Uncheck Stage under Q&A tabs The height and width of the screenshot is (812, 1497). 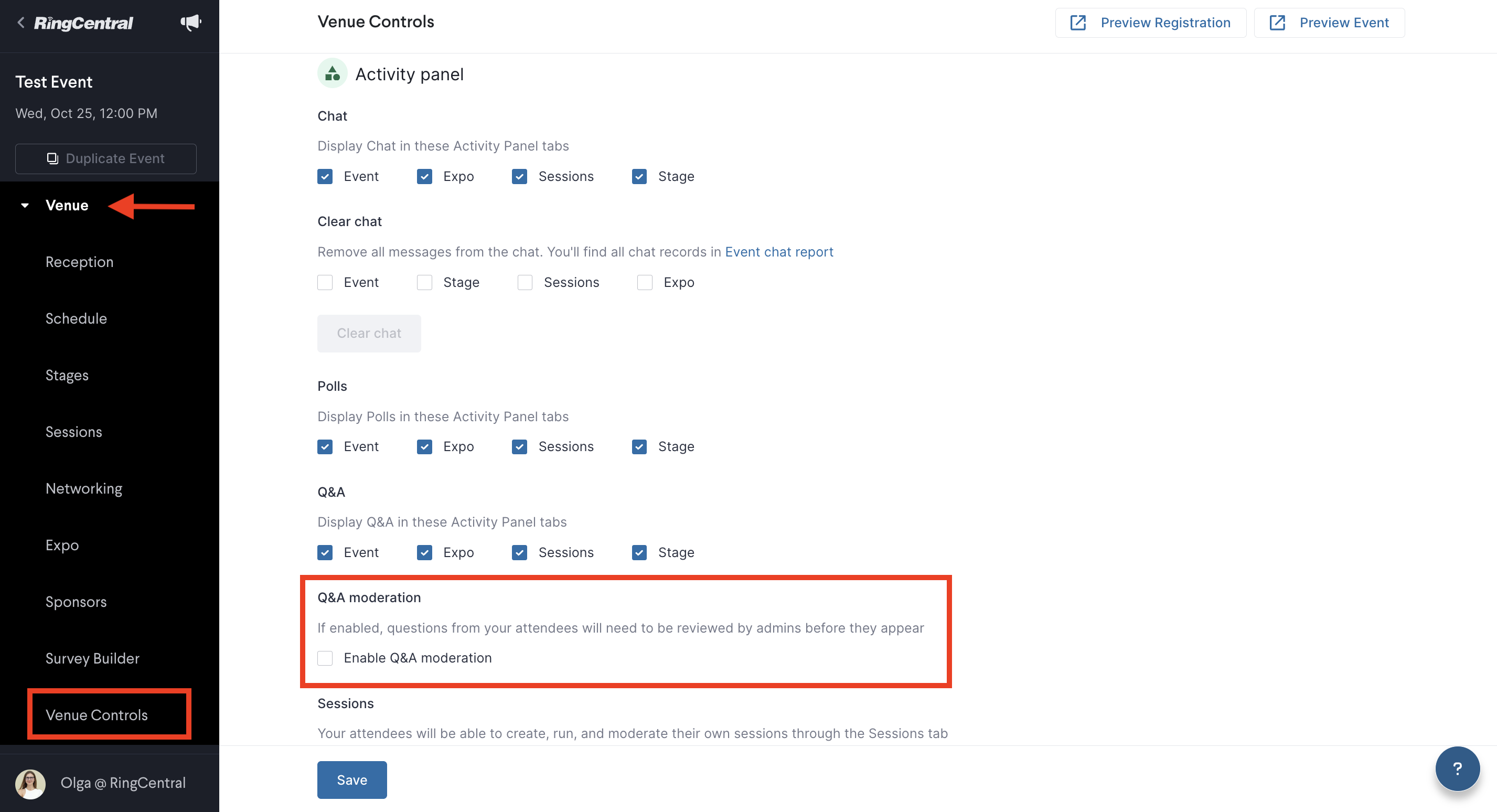(x=639, y=553)
